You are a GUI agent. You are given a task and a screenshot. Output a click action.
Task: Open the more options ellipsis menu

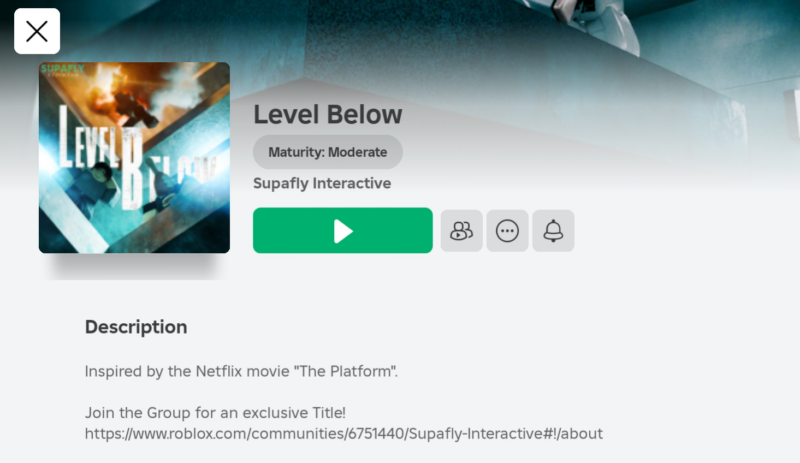507,231
